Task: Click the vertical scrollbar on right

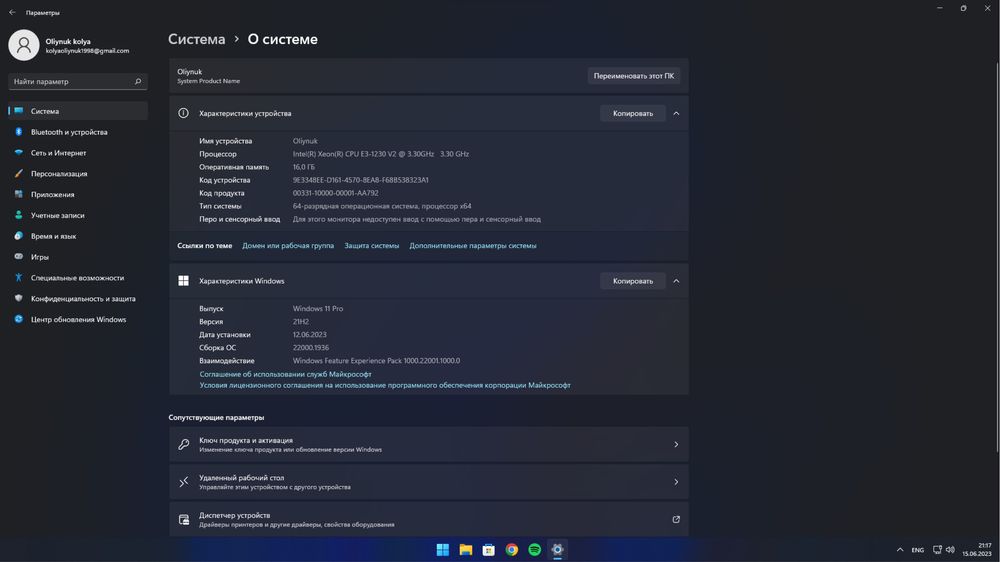Action: [x=997, y=255]
